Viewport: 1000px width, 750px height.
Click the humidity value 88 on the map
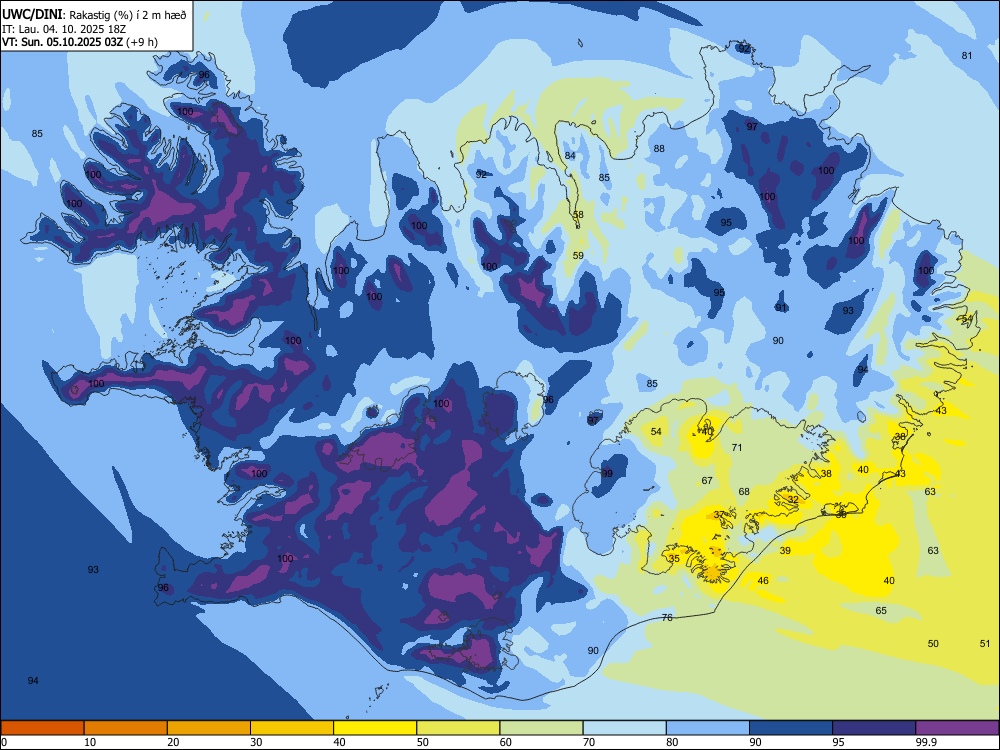pos(659,149)
